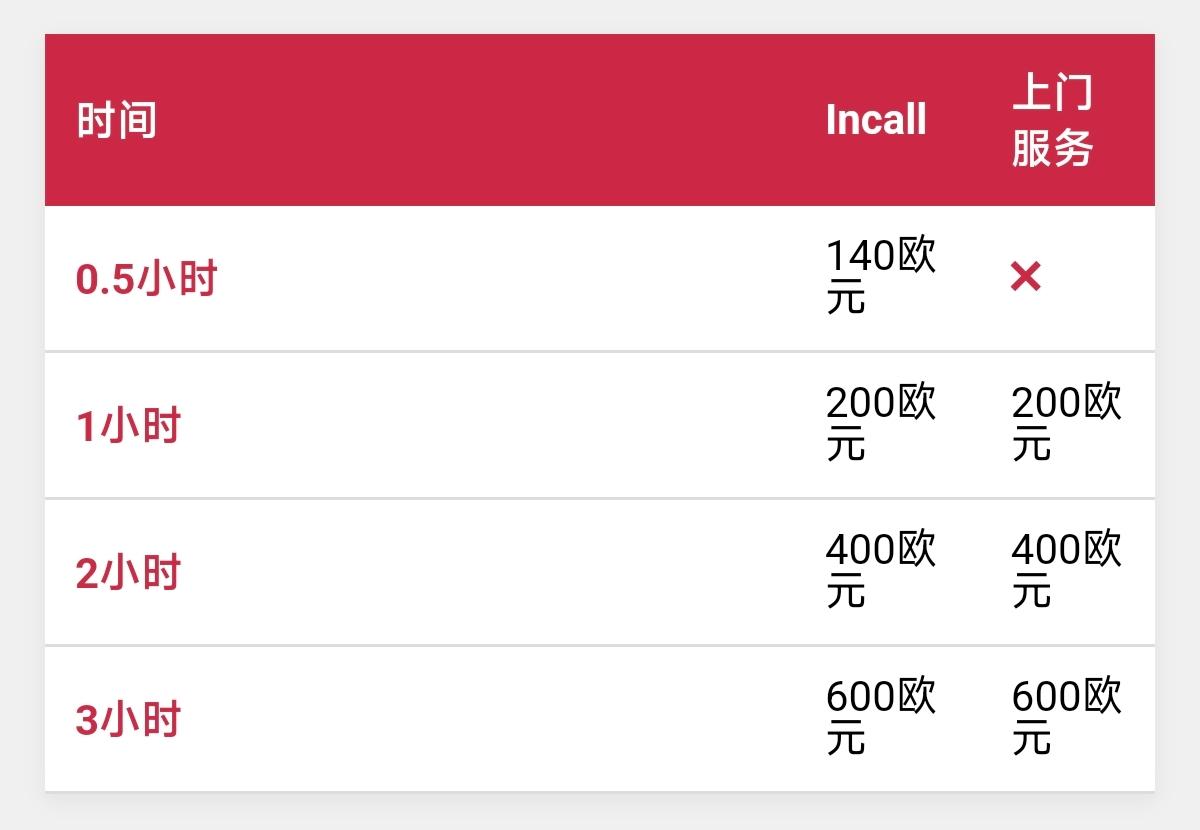Select the 400欧元 上门服务 price
This screenshot has height=830, width=1200.
click(1067, 571)
